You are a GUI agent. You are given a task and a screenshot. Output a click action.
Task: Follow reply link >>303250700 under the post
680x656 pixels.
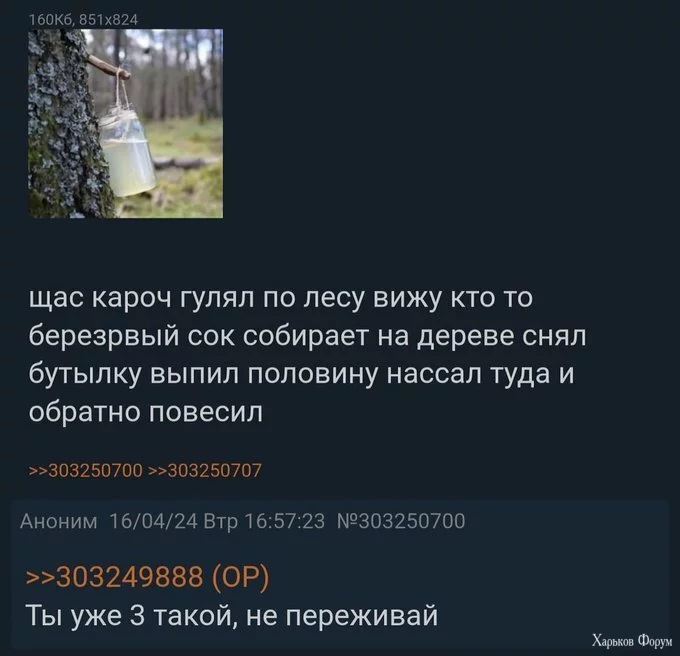coord(85,470)
